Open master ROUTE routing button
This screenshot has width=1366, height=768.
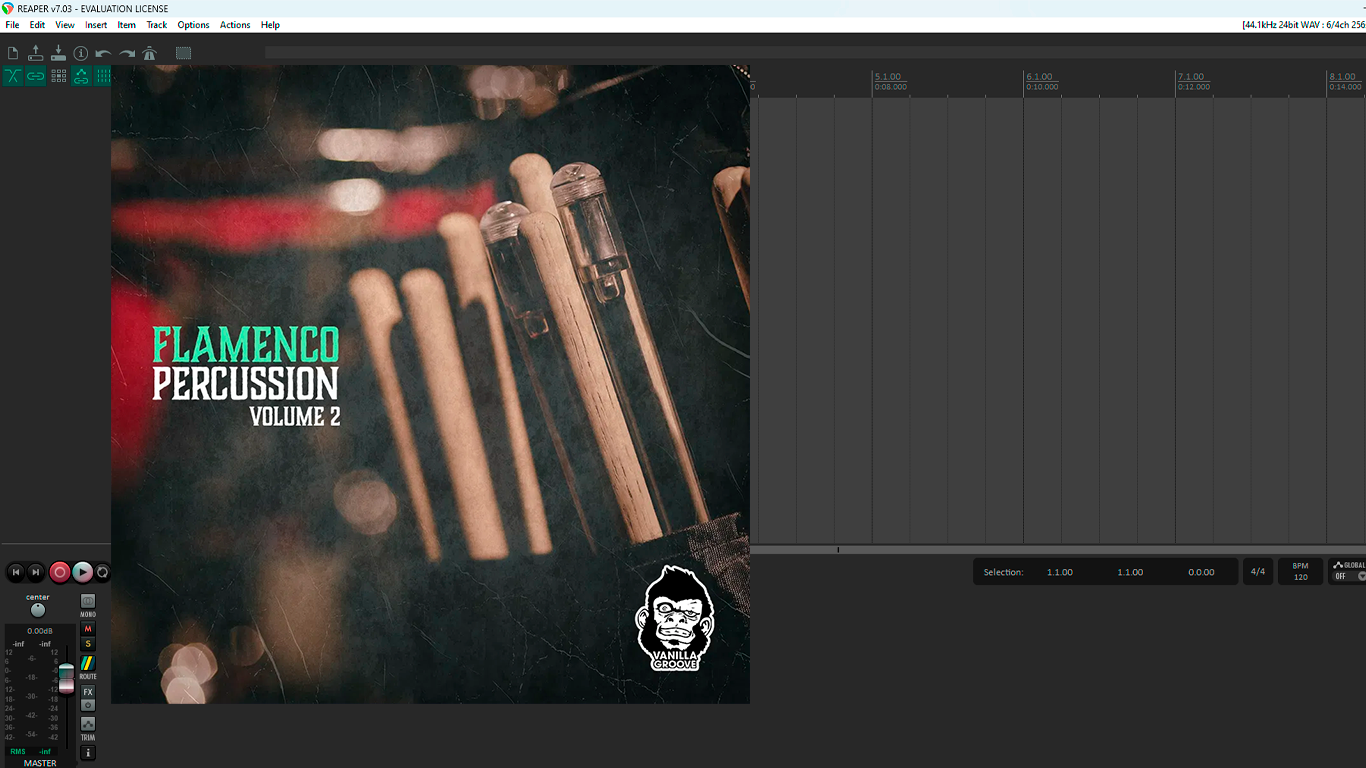88,663
